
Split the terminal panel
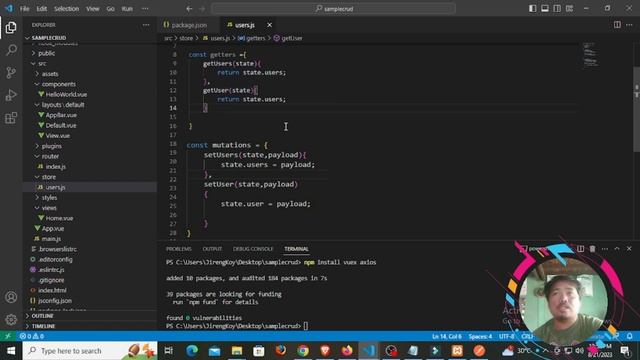point(580,249)
